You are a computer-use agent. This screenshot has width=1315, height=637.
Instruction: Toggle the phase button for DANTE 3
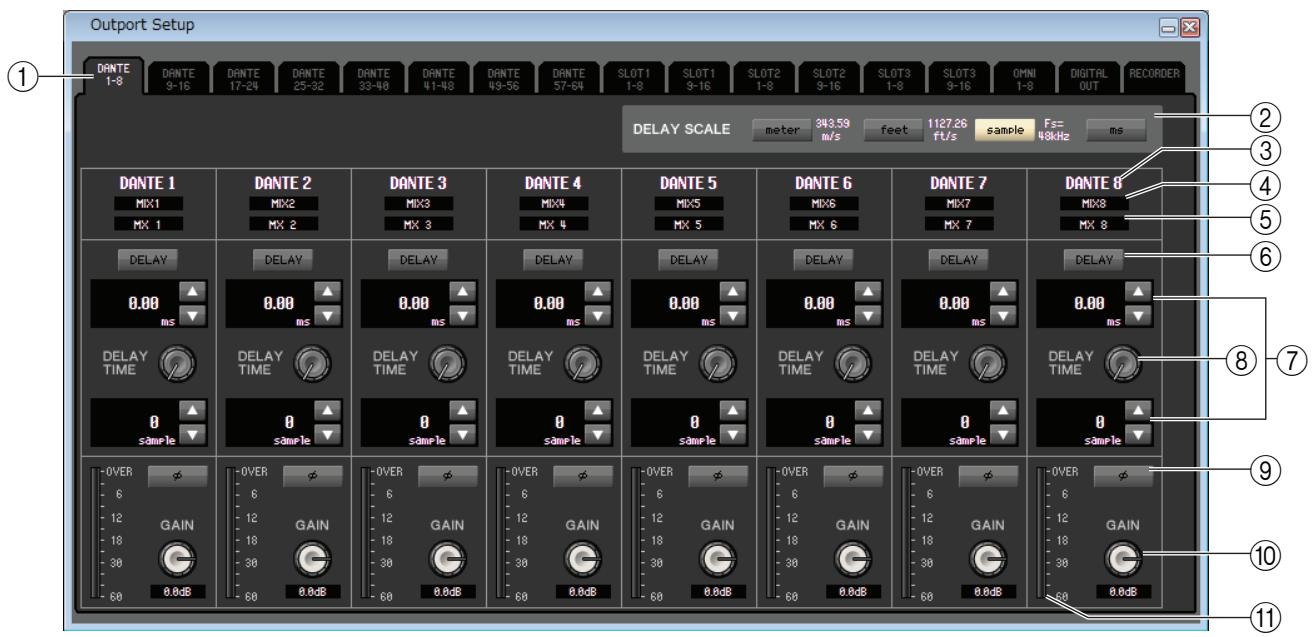pyautogui.click(x=448, y=477)
